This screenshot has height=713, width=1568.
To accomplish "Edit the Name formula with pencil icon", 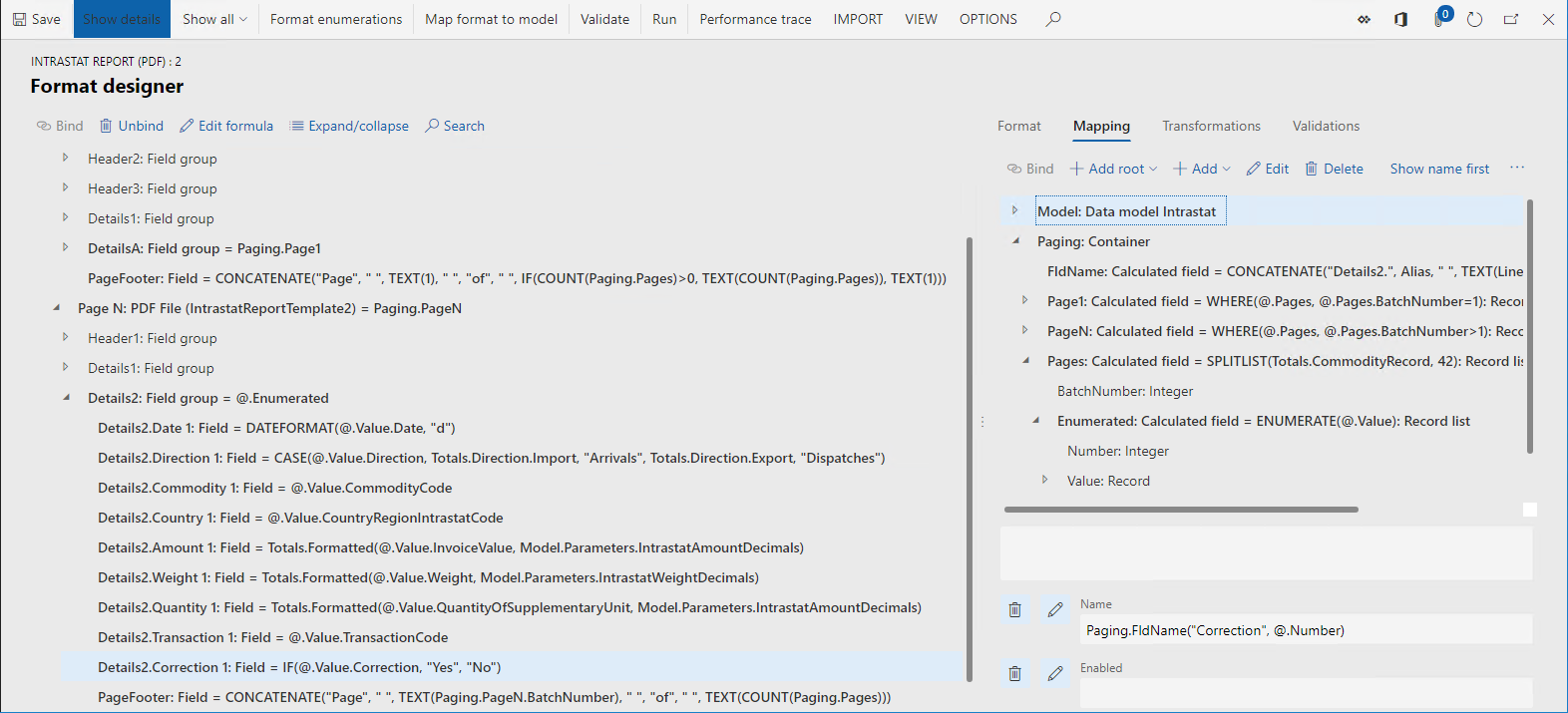I will [1055, 609].
